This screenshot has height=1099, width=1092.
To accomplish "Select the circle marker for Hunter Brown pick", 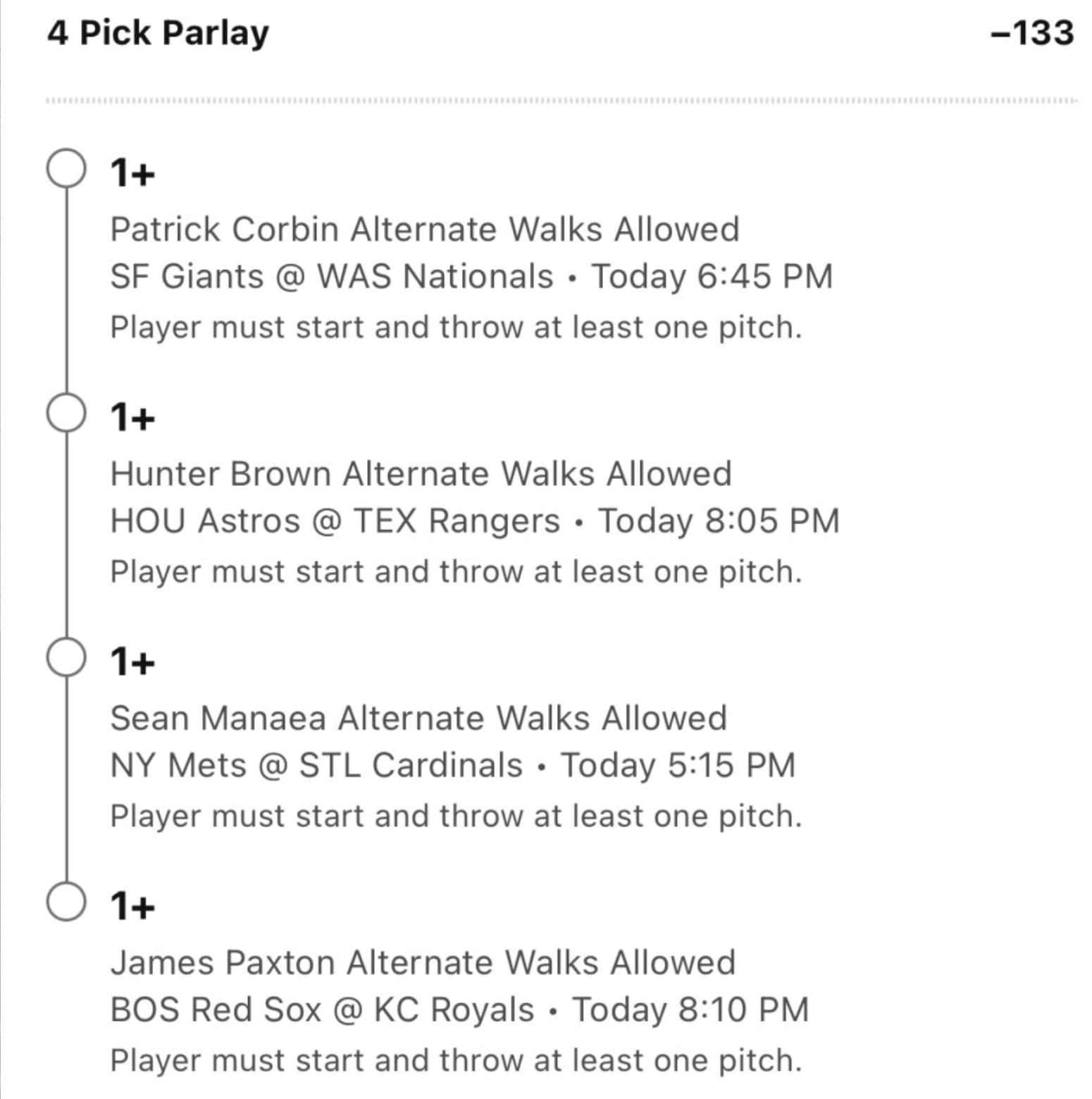I will click(x=66, y=414).
